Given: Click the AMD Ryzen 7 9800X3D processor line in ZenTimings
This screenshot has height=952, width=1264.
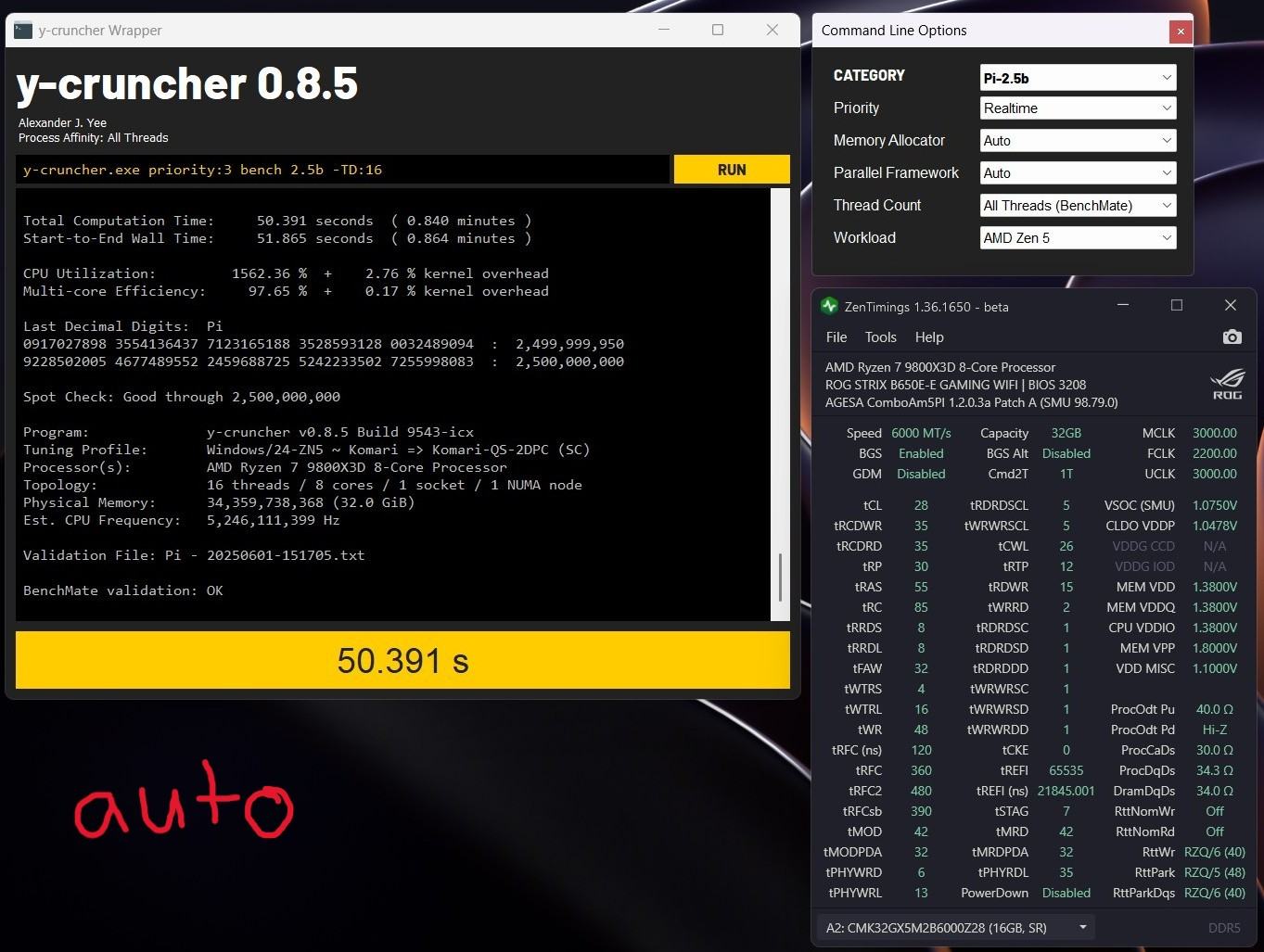Looking at the screenshot, I should point(940,367).
